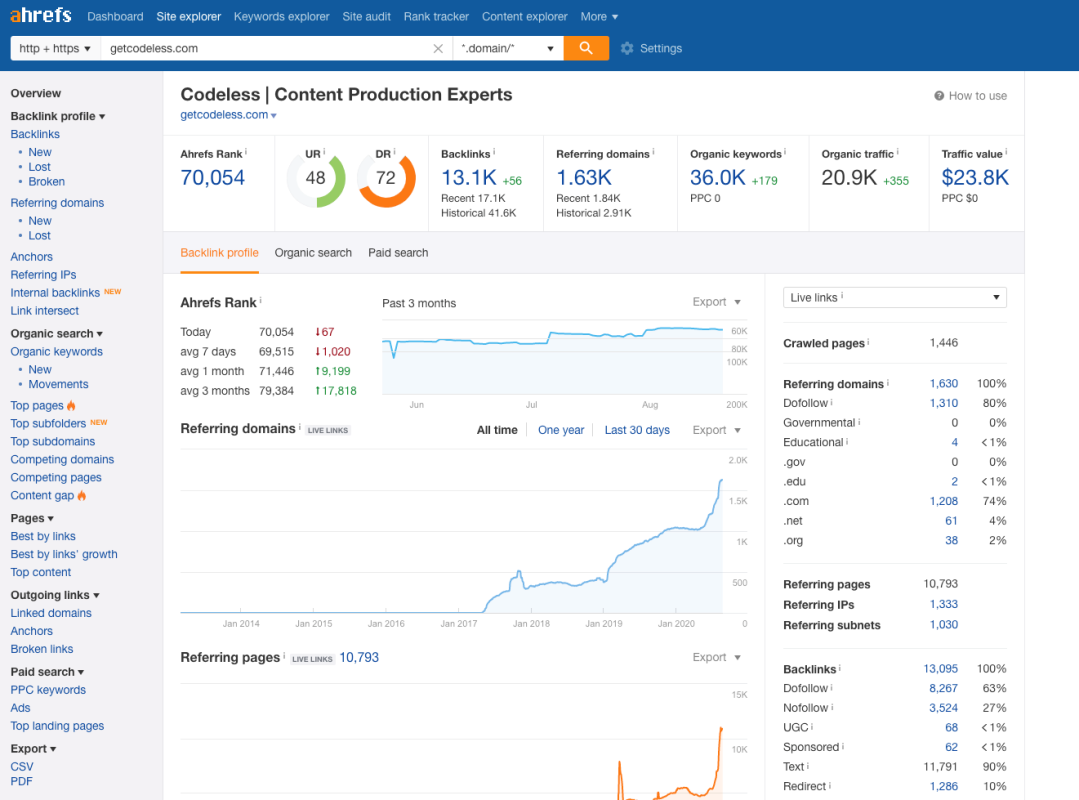Screen dimensions: 1079x800
Task: Select Last 30 days range filter
Action: point(637,430)
